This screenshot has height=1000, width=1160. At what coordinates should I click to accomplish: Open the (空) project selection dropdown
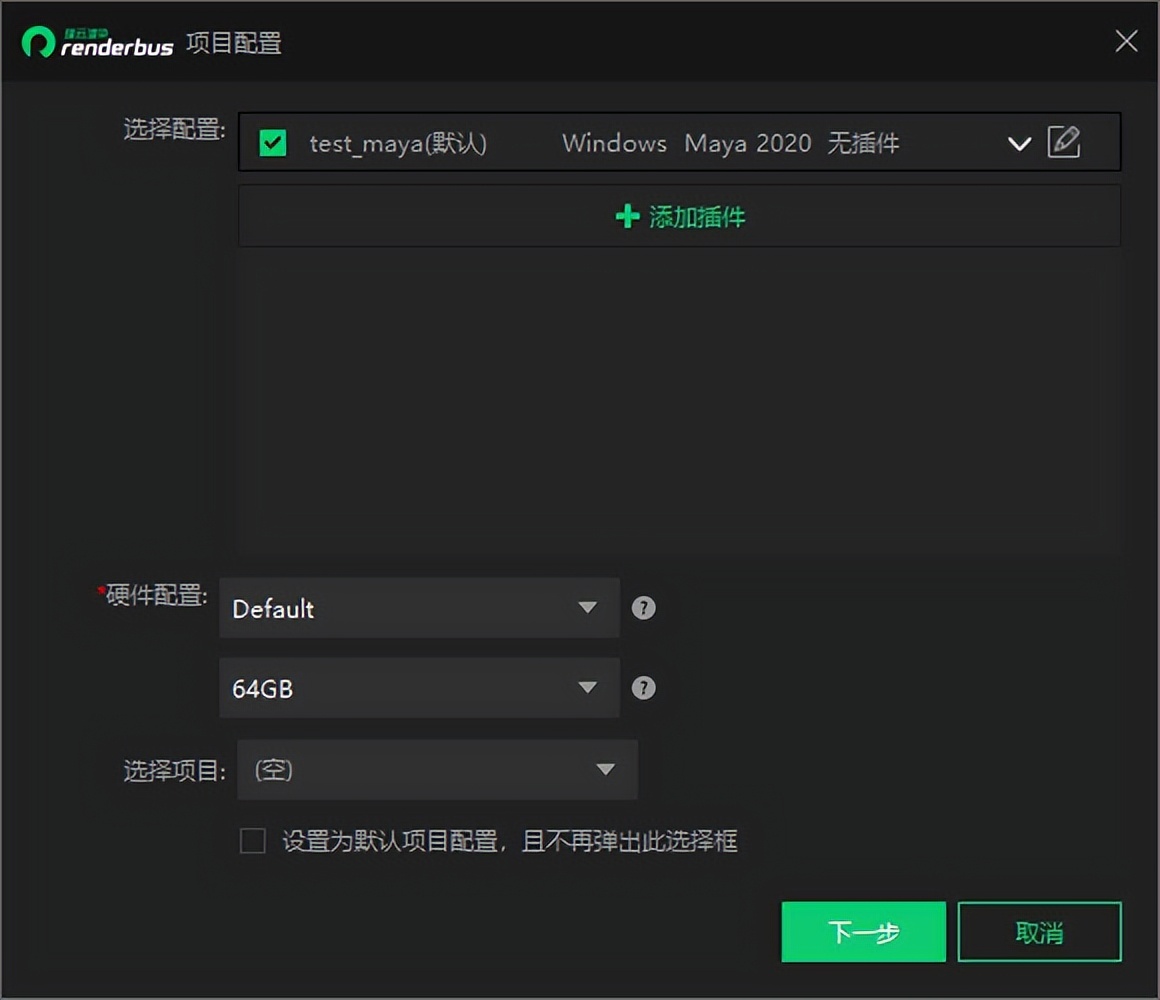pos(437,770)
